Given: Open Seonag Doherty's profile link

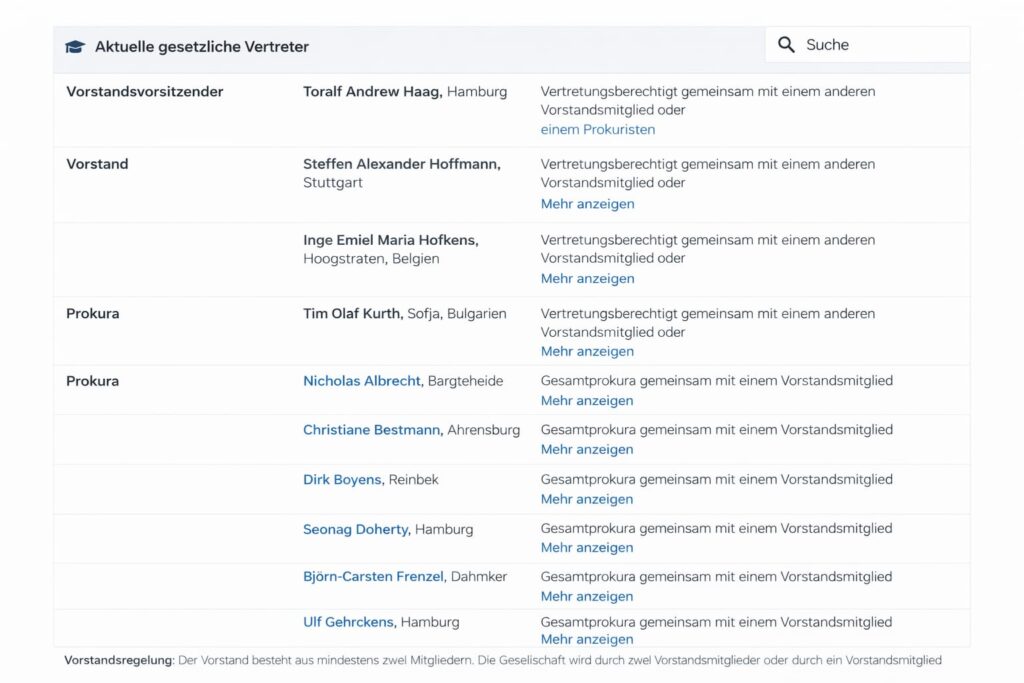Looking at the screenshot, I should (356, 529).
